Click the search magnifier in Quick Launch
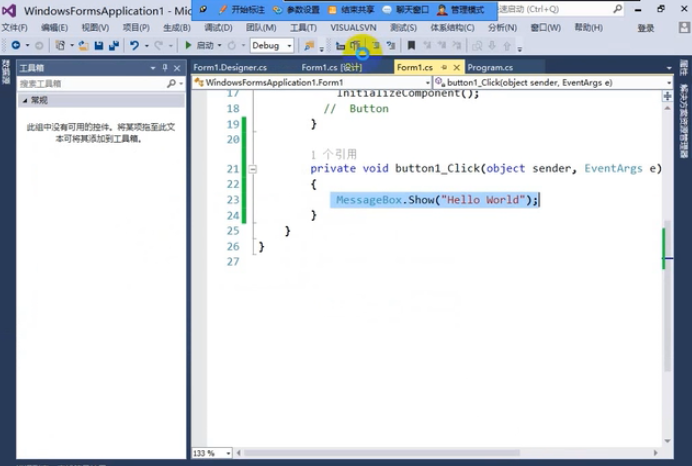Screen dimensions: 692x466 pos(618,8)
